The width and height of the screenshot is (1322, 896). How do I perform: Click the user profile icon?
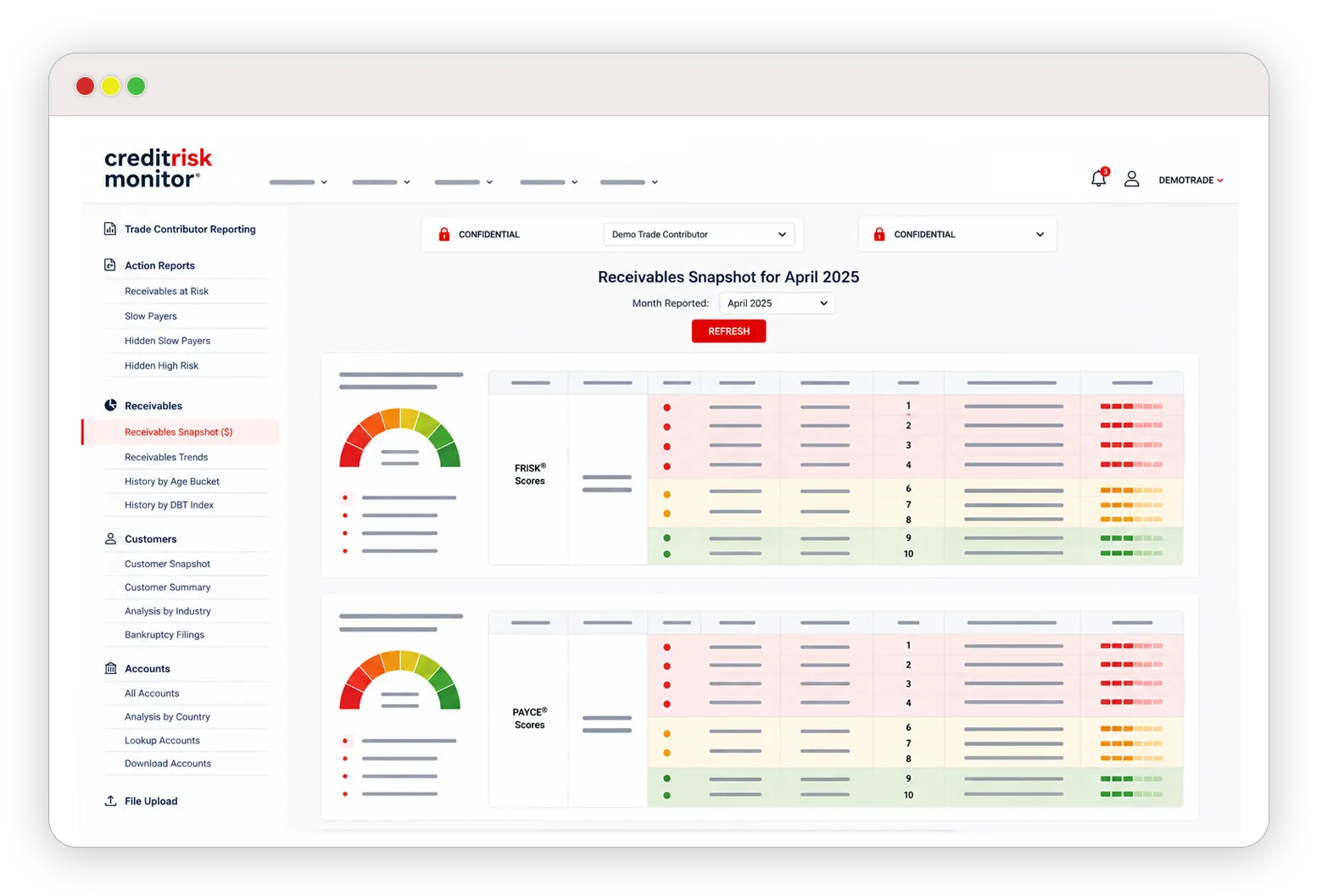tap(1131, 179)
